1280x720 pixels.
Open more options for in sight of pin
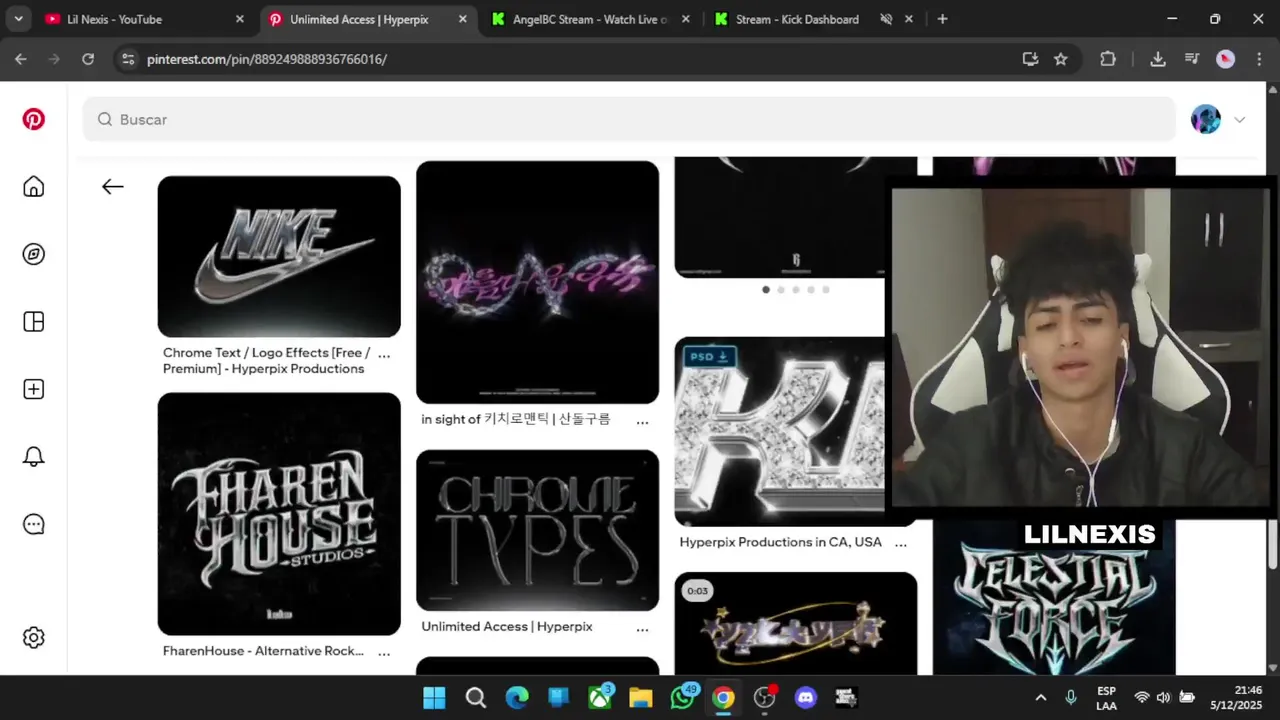[642, 421]
